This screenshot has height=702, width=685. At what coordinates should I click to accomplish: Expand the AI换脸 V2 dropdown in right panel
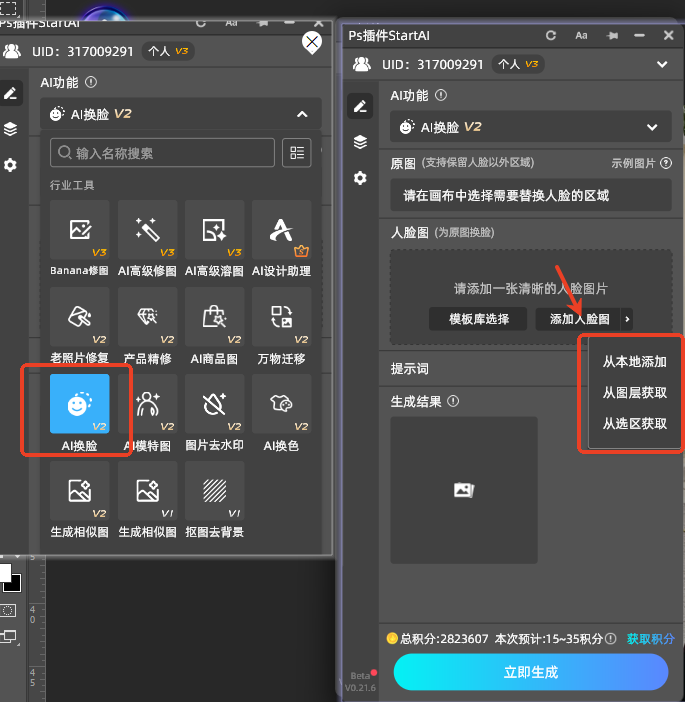[652, 127]
